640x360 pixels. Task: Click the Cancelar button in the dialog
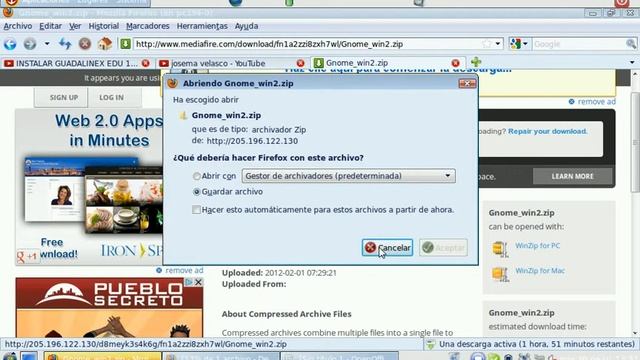pyautogui.click(x=387, y=247)
